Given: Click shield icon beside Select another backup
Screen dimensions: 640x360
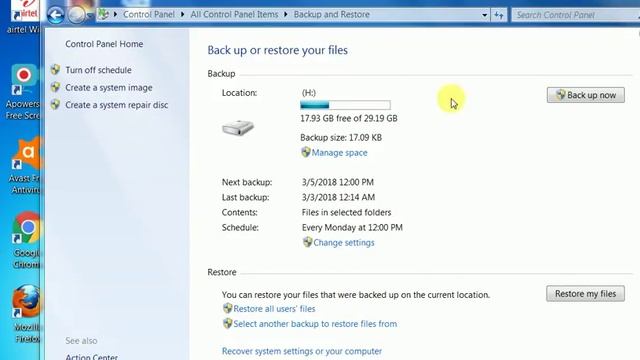Looking at the screenshot, I should [x=227, y=324].
